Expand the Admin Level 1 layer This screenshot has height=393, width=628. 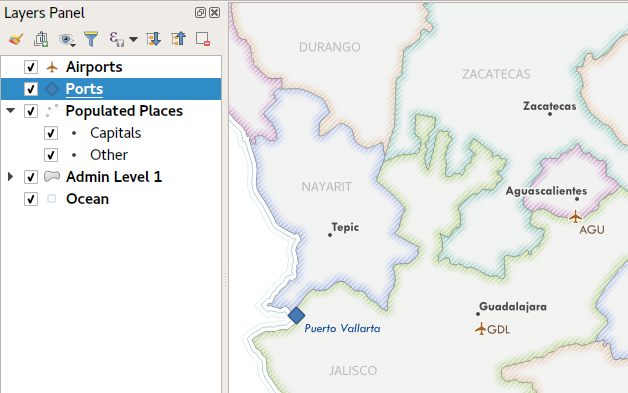click(10, 177)
